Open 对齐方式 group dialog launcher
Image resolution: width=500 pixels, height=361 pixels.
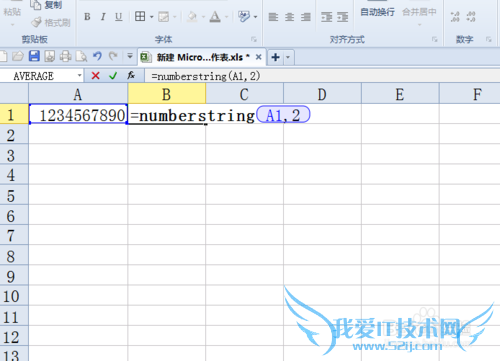point(435,39)
